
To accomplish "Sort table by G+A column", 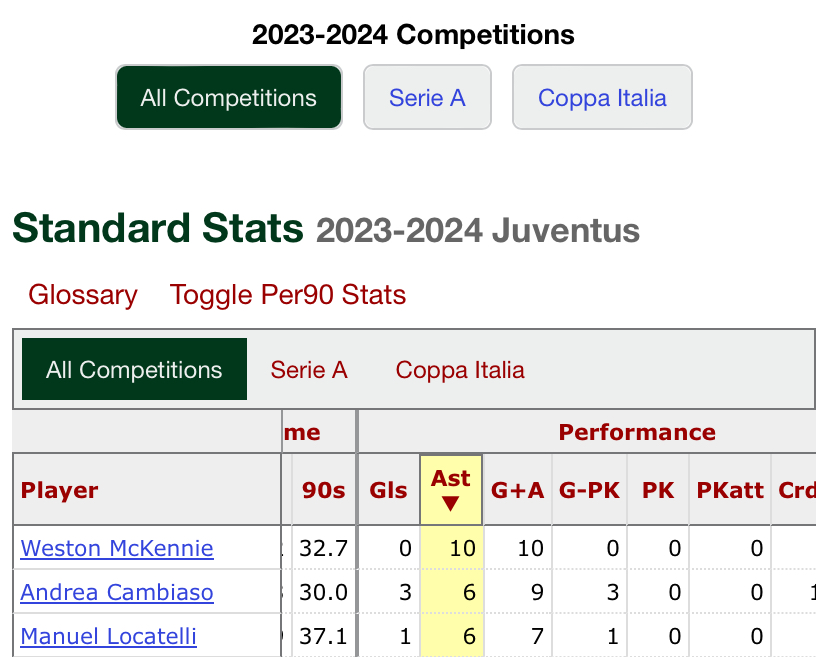I will pos(518,490).
